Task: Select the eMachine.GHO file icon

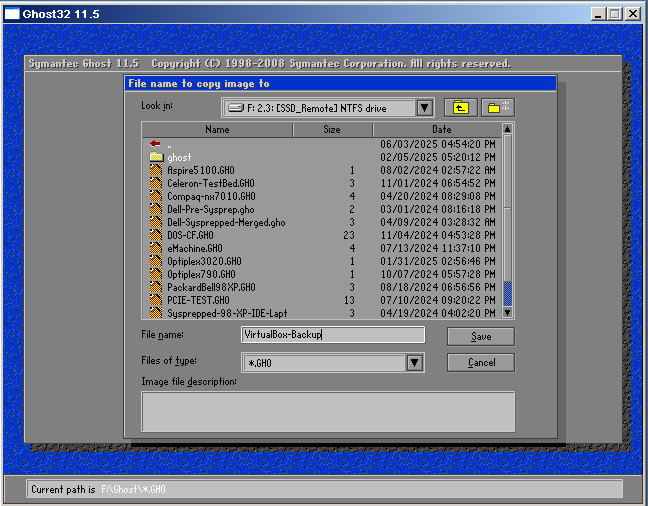Action: click(156, 248)
